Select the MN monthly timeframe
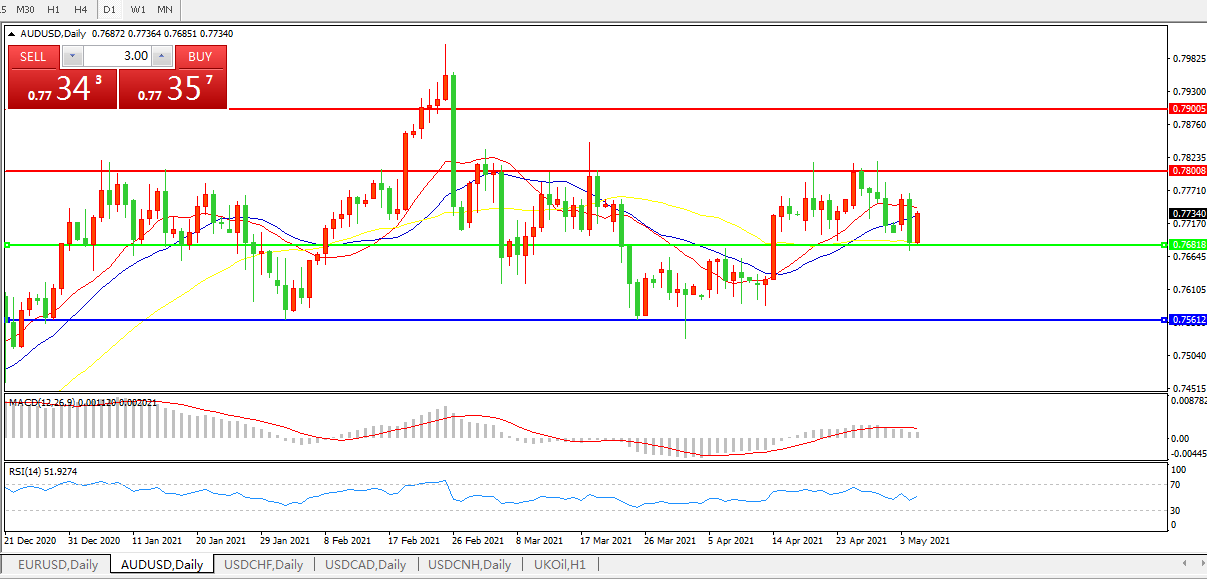This screenshot has width=1207, height=579. (x=165, y=9)
